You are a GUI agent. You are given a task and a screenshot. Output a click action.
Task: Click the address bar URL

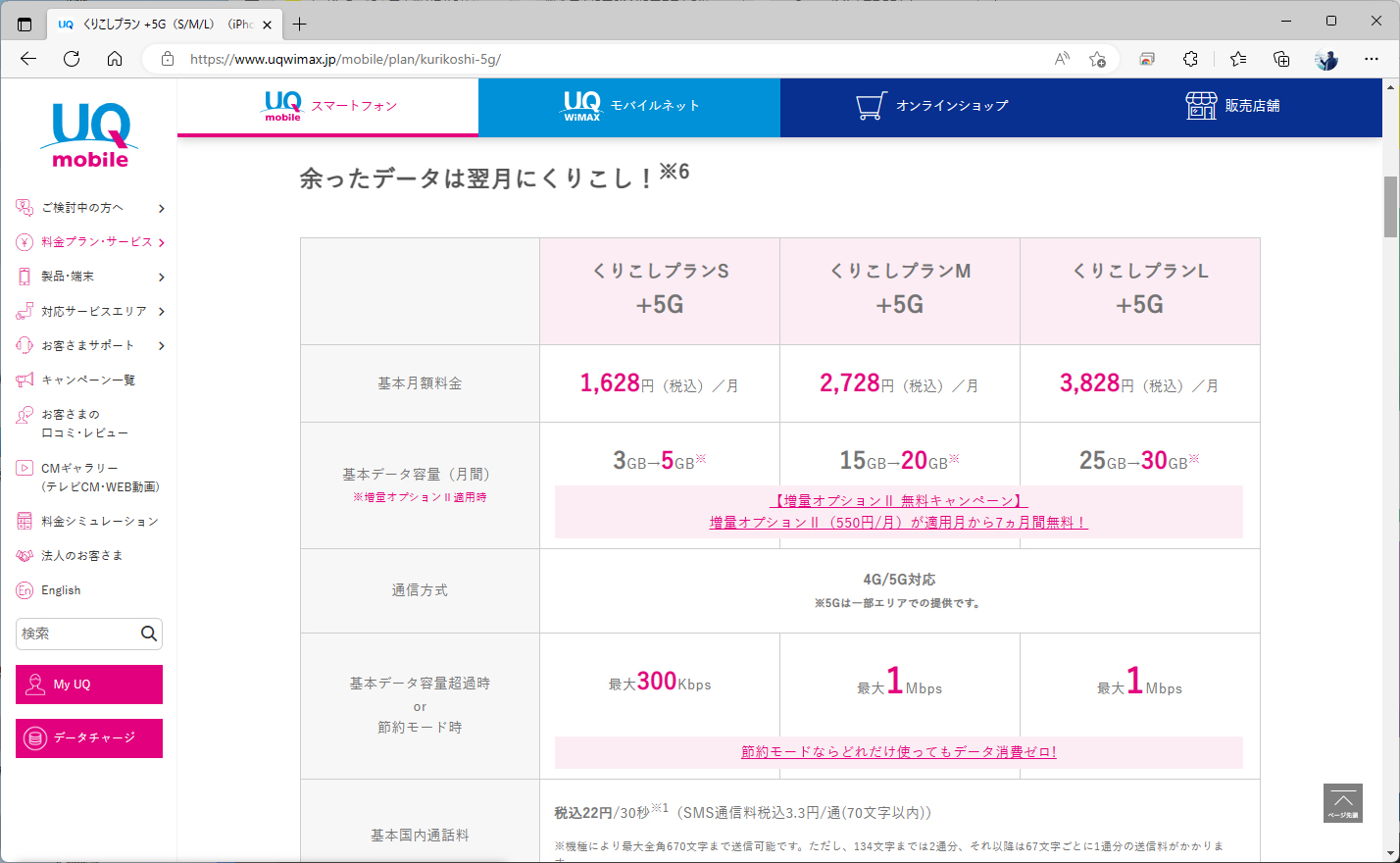point(345,59)
